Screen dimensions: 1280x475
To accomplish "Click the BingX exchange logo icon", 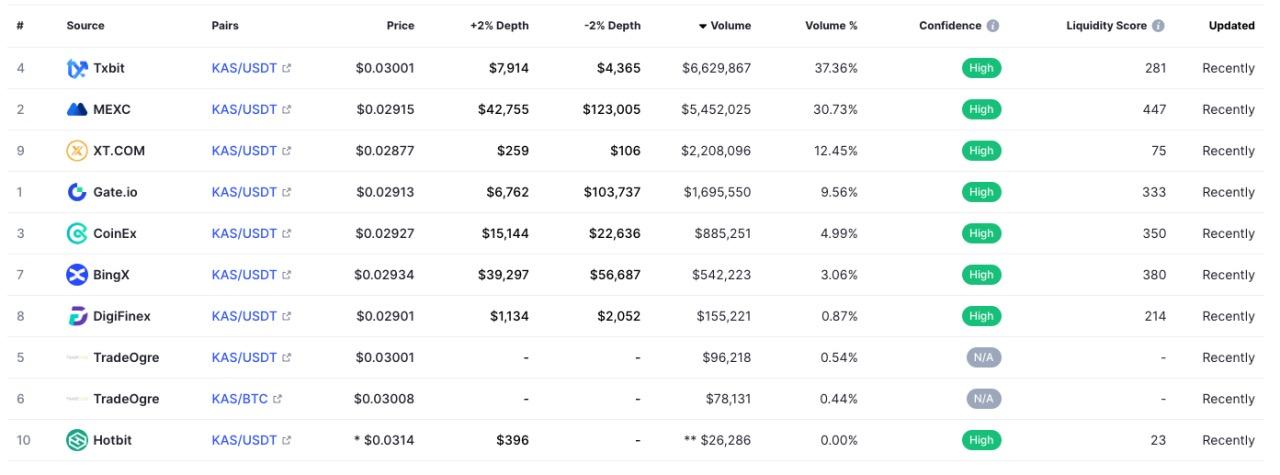I will (x=77, y=275).
